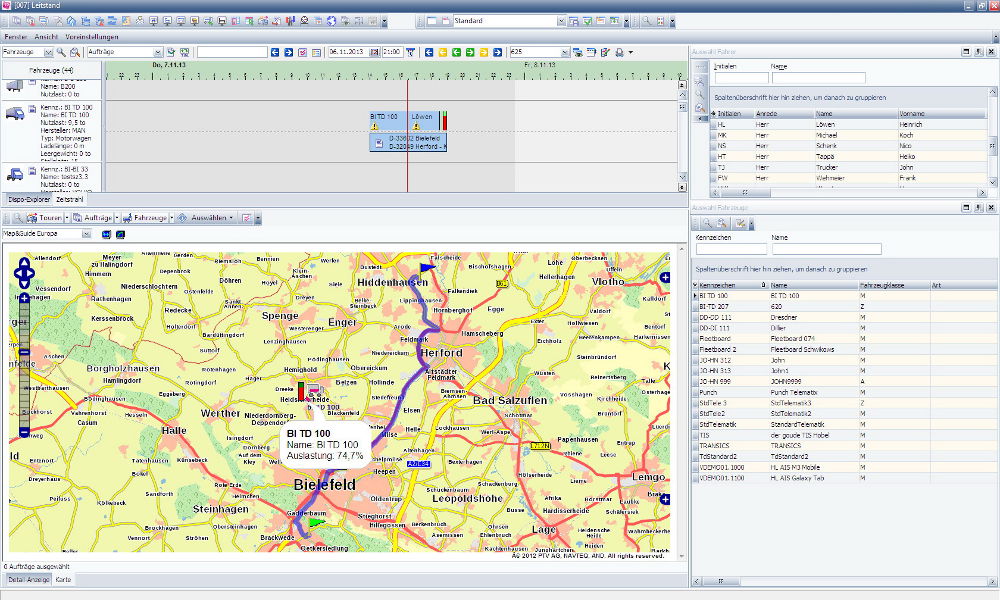Screen dimensions: 1000x600
Task: Zoom in using the map plus button
Action: pyautogui.click(x=24, y=298)
